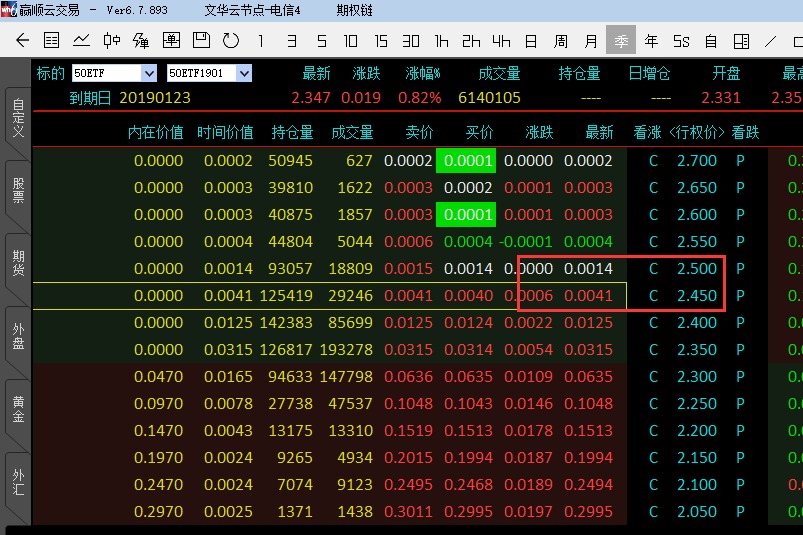Image resolution: width=803 pixels, height=535 pixels.
Task: Open the split window layout icon
Action: coord(741,41)
